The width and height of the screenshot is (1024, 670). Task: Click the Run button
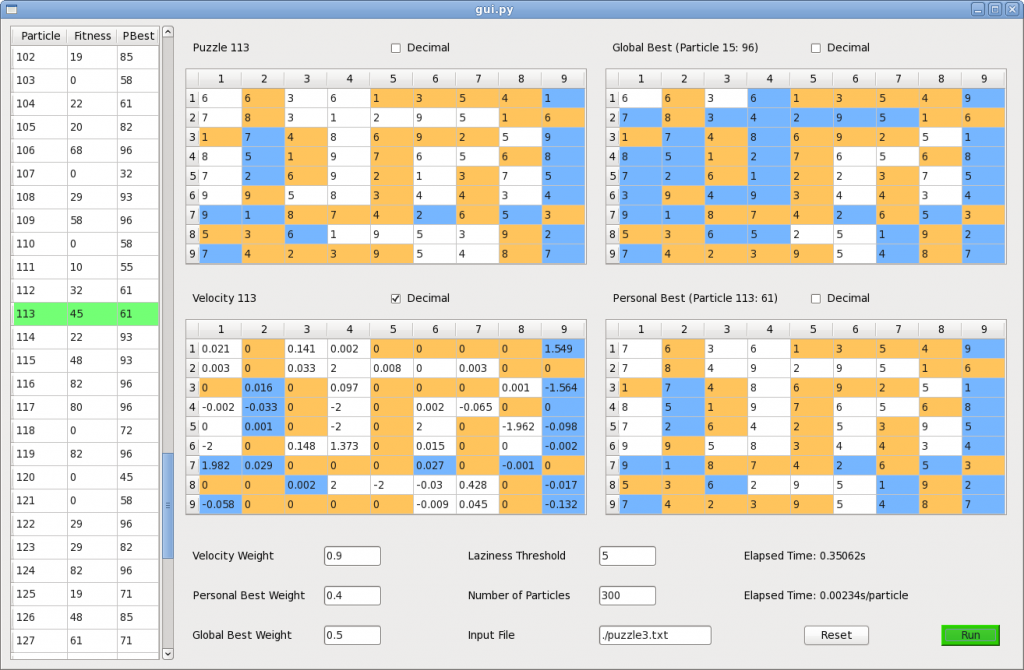coord(970,635)
